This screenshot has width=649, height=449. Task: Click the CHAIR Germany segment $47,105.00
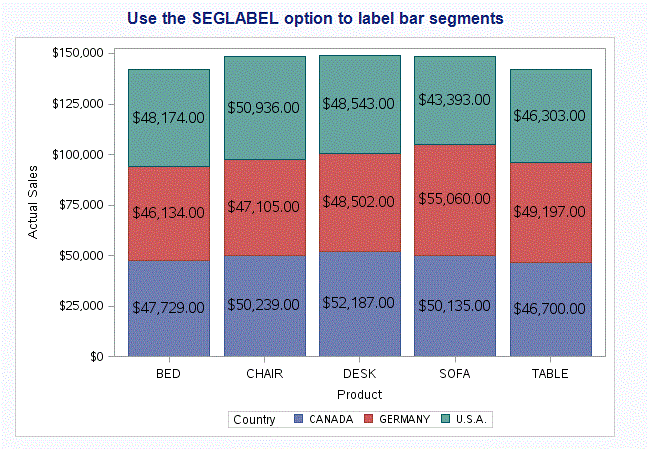click(x=264, y=207)
